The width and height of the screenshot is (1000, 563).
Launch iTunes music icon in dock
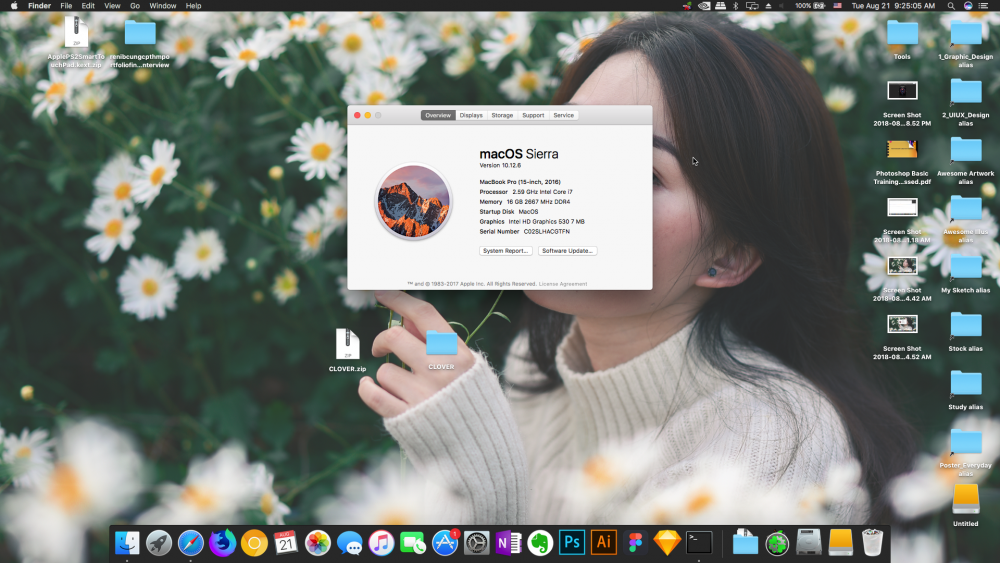point(381,543)
